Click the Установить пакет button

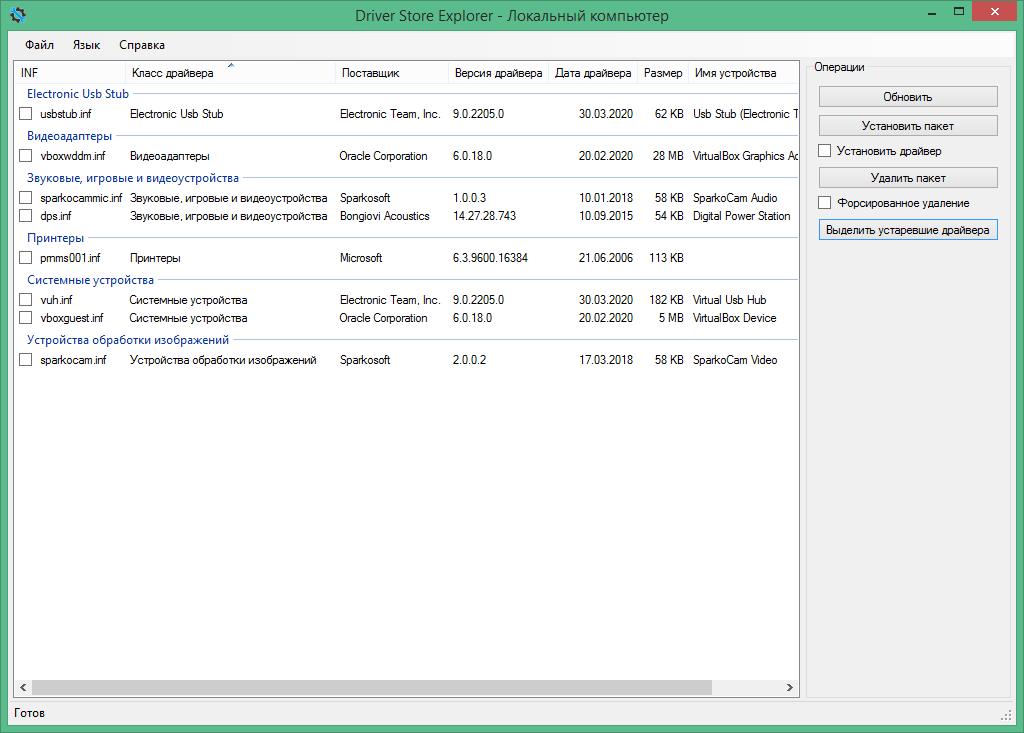[x=908, y=126]
